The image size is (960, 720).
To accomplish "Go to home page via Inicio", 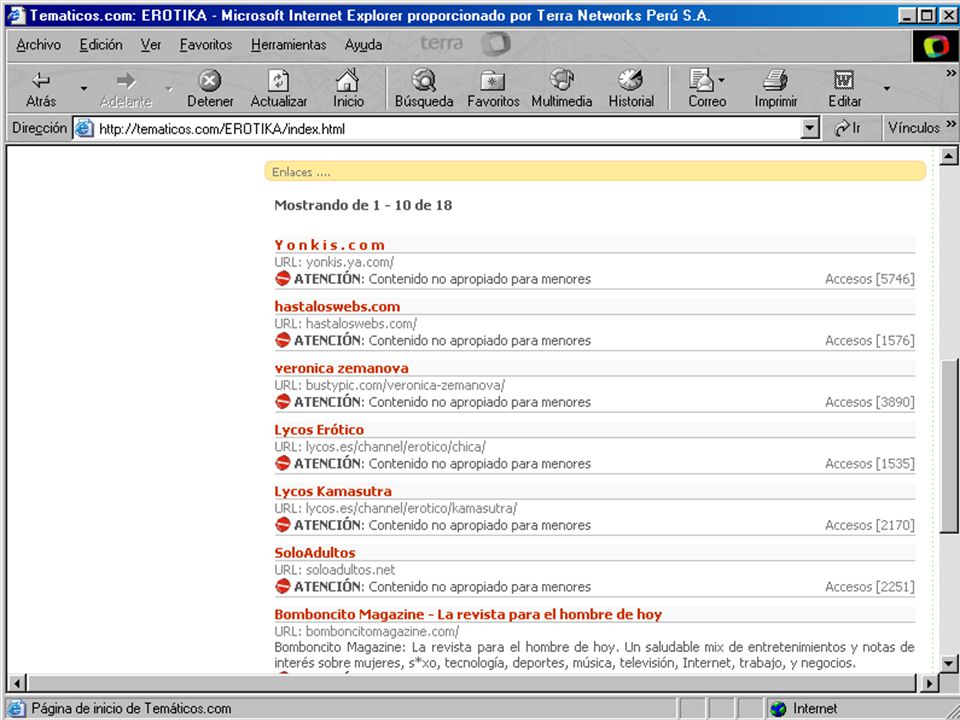I will pos(348,89).
